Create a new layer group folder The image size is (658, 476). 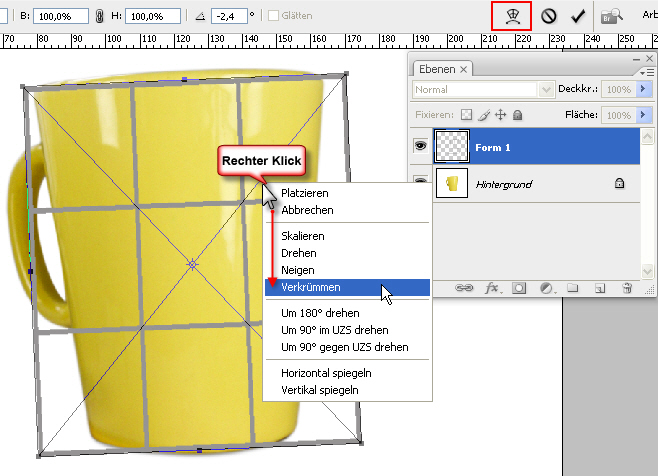573,288
